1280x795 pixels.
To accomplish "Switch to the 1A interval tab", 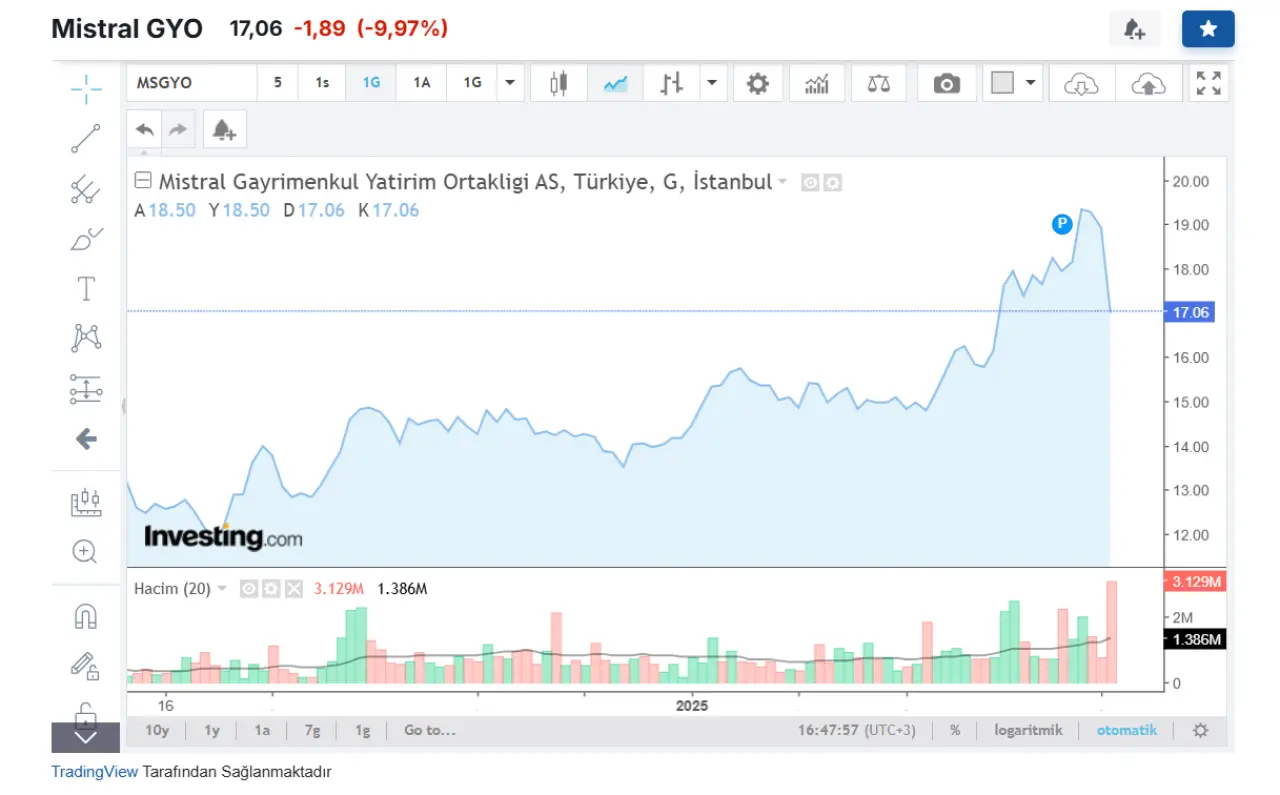I will point(421,83).
